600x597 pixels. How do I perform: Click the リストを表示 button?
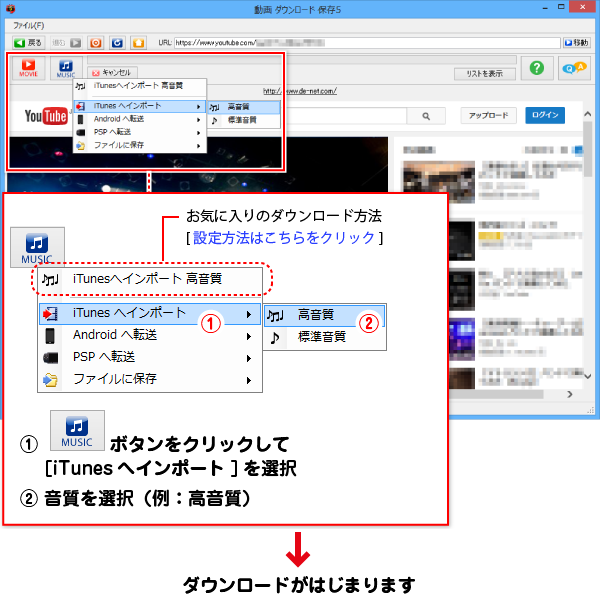pos(484,73)
